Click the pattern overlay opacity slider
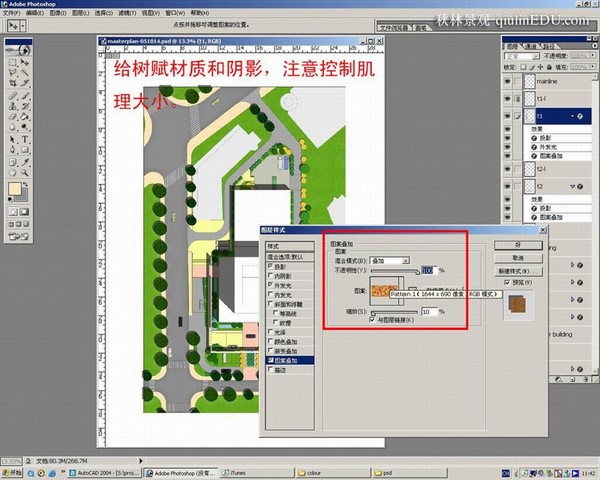Image resolution: width=600 pixels, height=480 pixels. point(395,271)
